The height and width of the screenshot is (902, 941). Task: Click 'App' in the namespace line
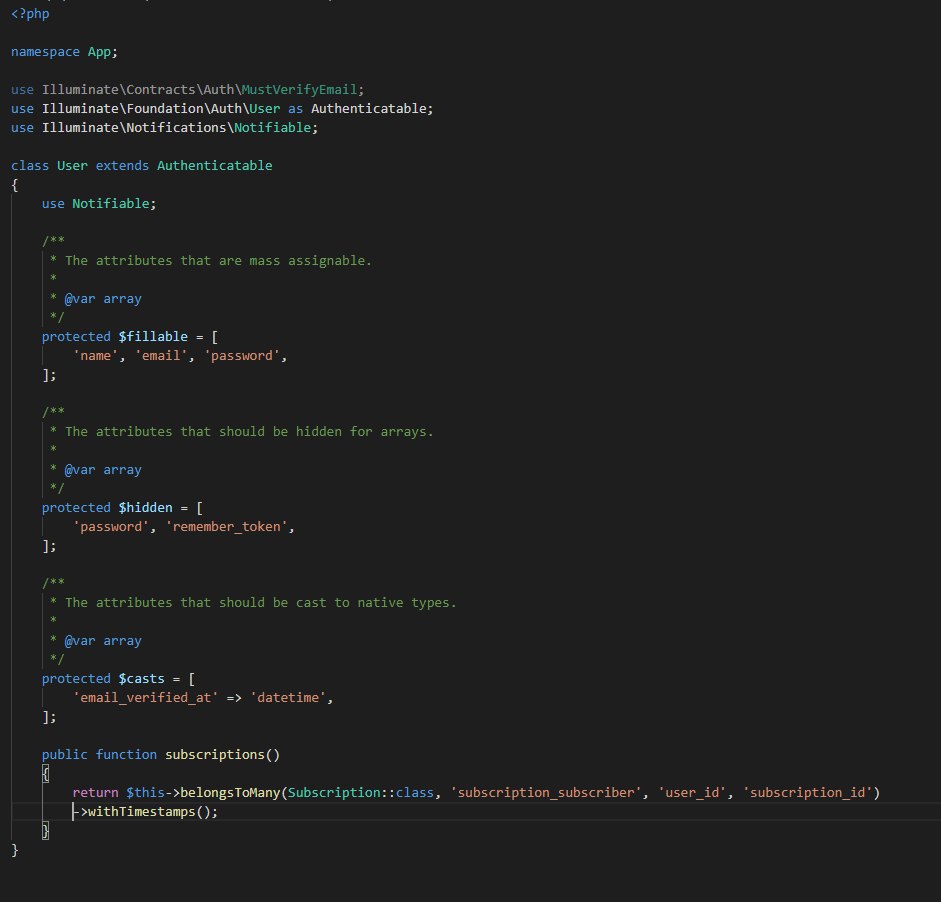pos(99,52)
